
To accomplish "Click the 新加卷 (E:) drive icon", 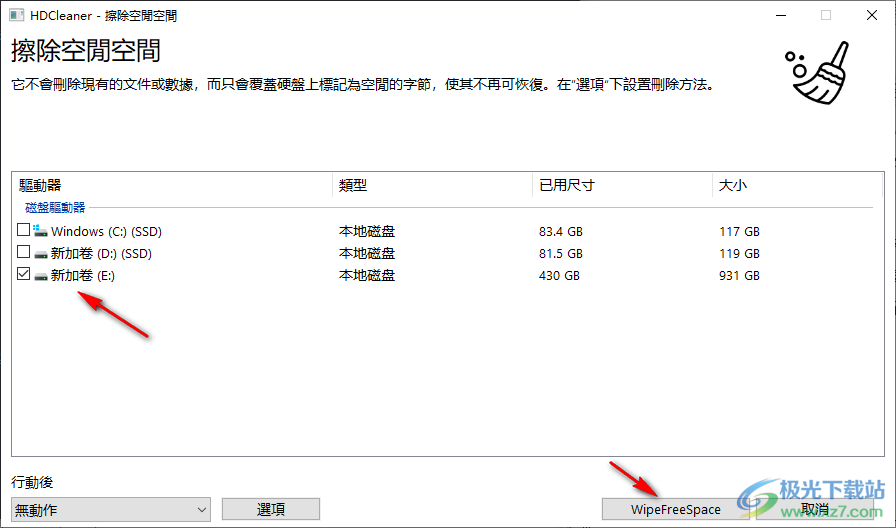I will coord(40,276).
